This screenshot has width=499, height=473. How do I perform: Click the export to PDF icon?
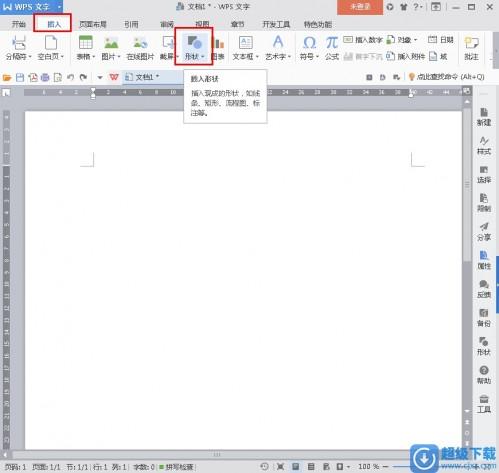tap(33, 77)
